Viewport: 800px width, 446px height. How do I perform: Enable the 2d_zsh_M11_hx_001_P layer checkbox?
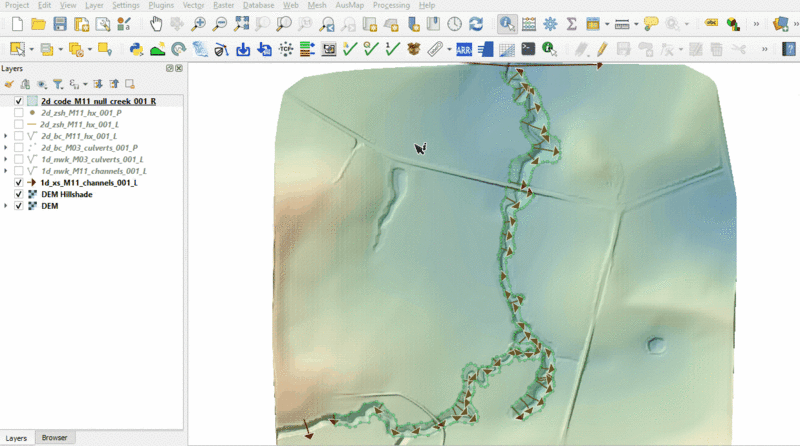[x=19, y=113]
